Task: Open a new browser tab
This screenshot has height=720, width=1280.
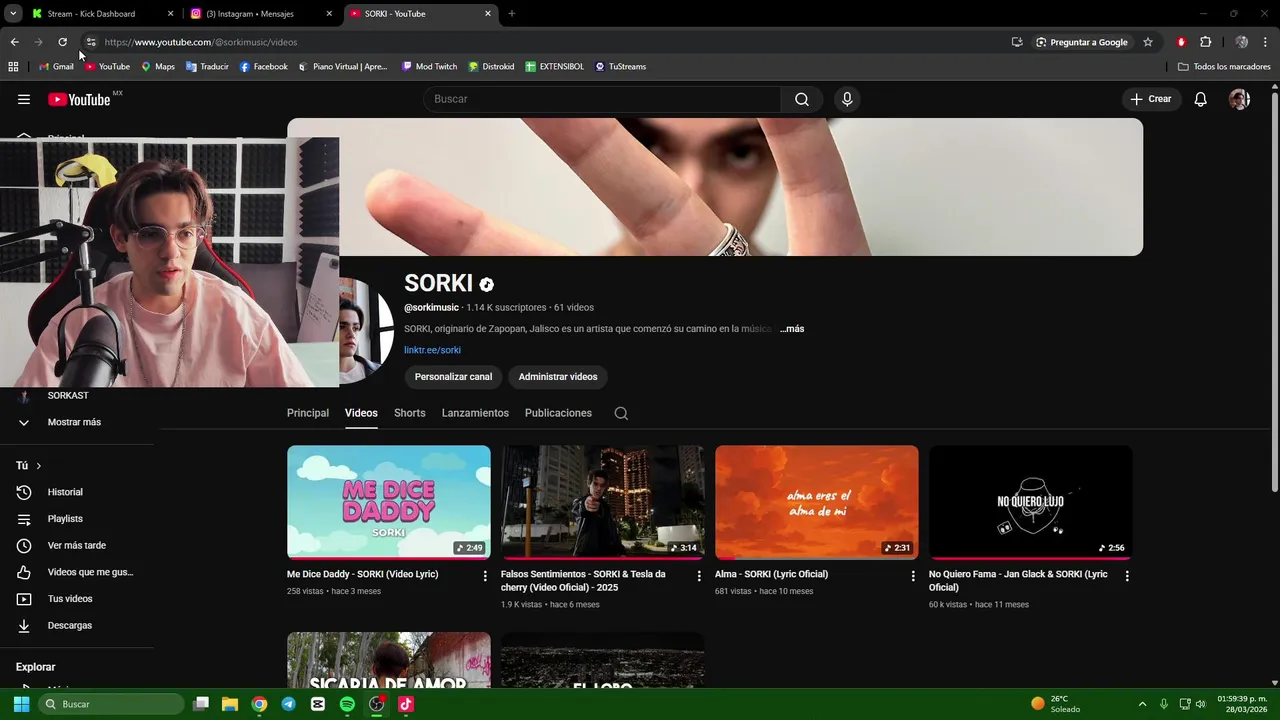Action: coord(512,14)
